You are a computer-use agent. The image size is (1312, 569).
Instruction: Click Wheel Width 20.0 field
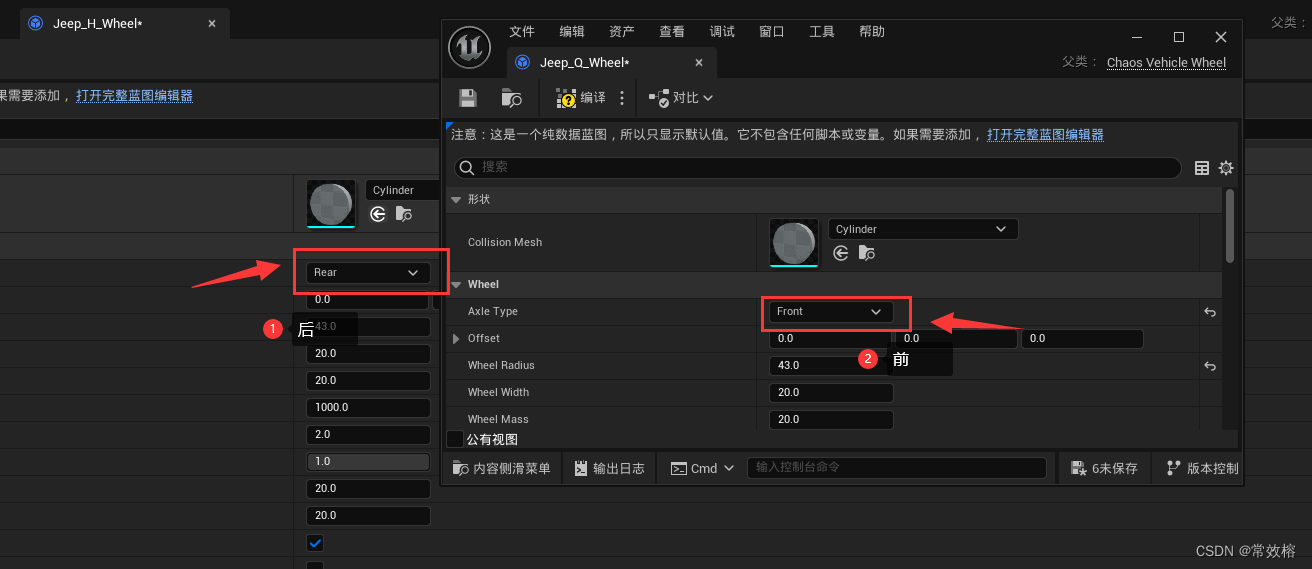(831, 393)
